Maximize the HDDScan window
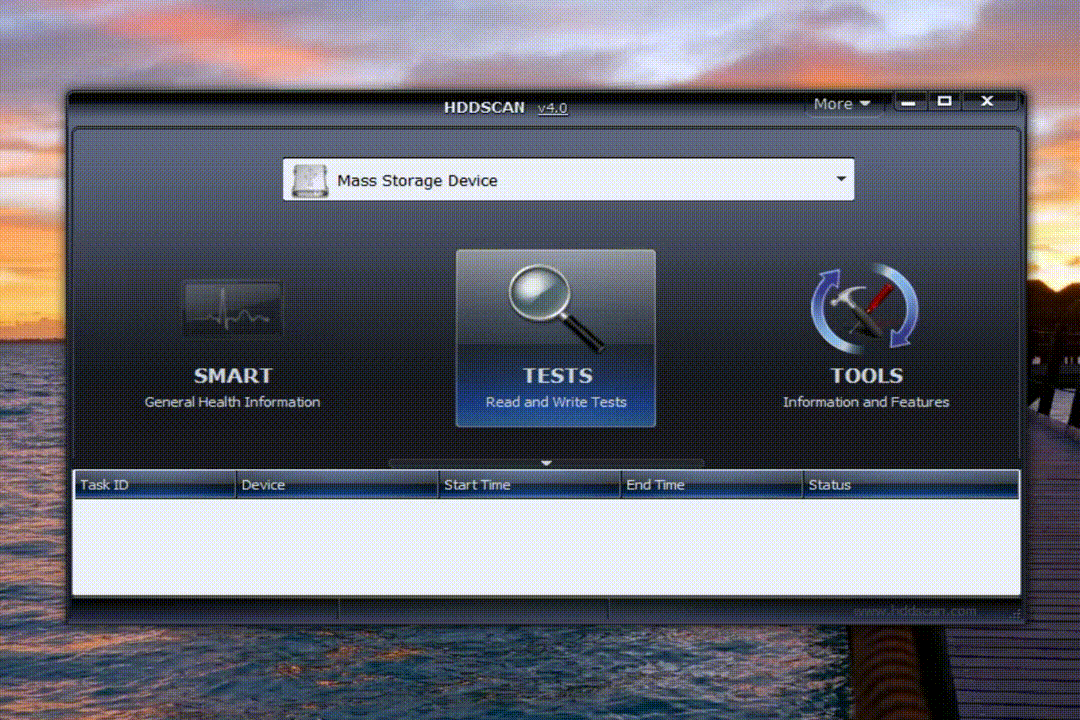The image size is (1080, 720). 944,102
